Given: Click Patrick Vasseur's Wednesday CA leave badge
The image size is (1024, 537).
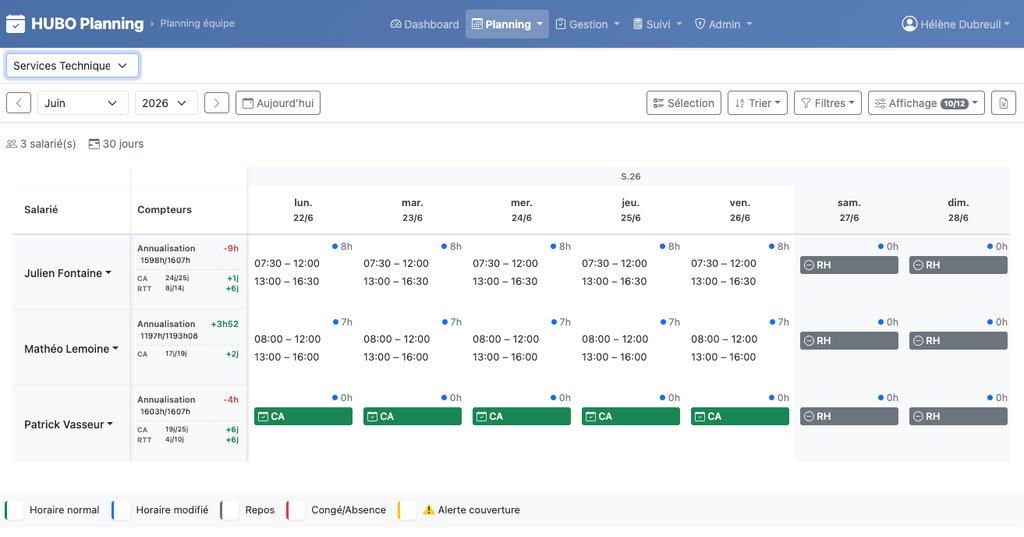Looking at the screenshot, I should coord(521,416).
